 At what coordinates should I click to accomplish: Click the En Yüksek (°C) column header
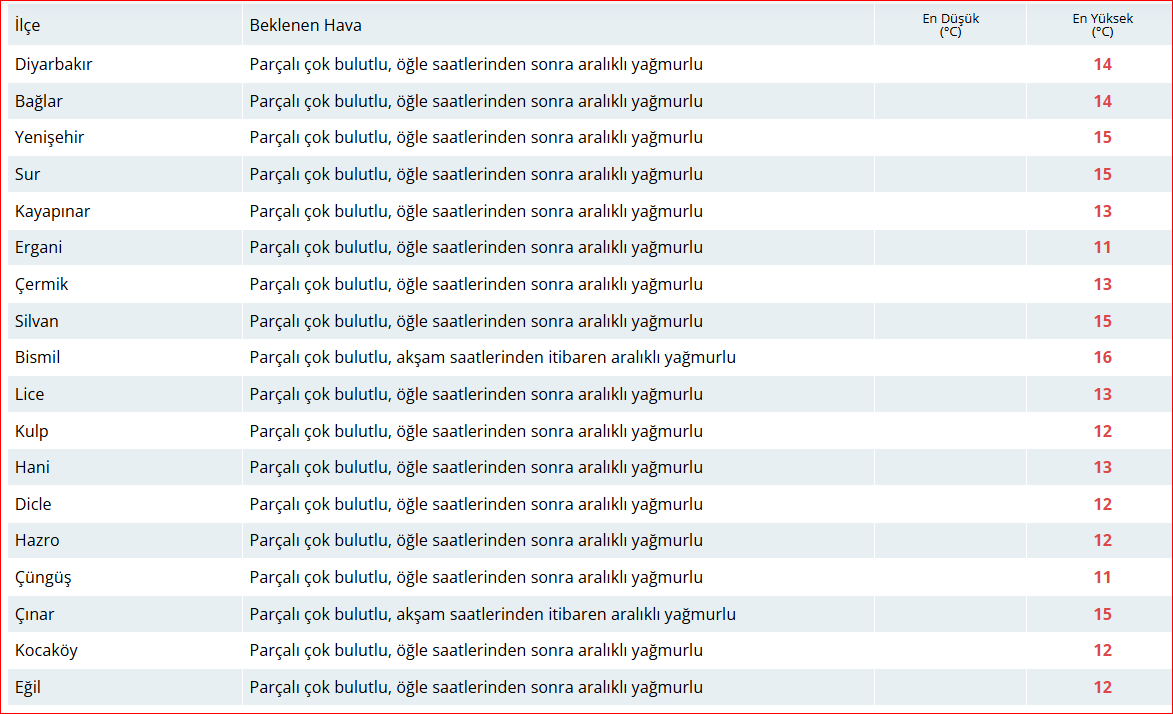1101,25
